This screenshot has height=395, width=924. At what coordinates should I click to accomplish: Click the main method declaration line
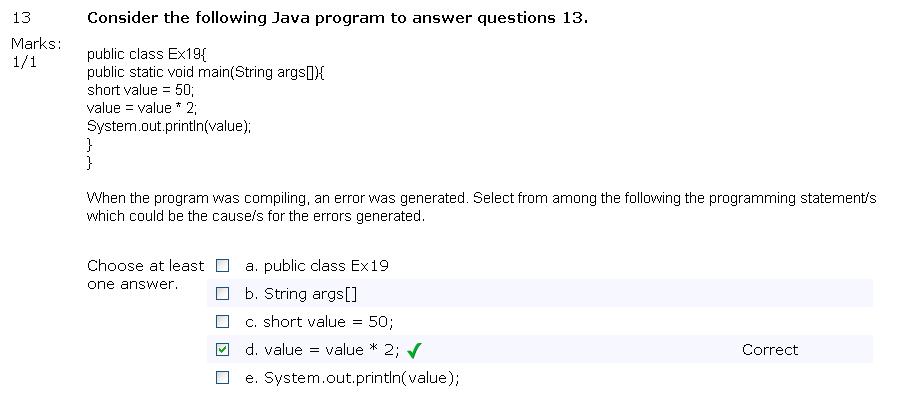(x=206, y=73)
